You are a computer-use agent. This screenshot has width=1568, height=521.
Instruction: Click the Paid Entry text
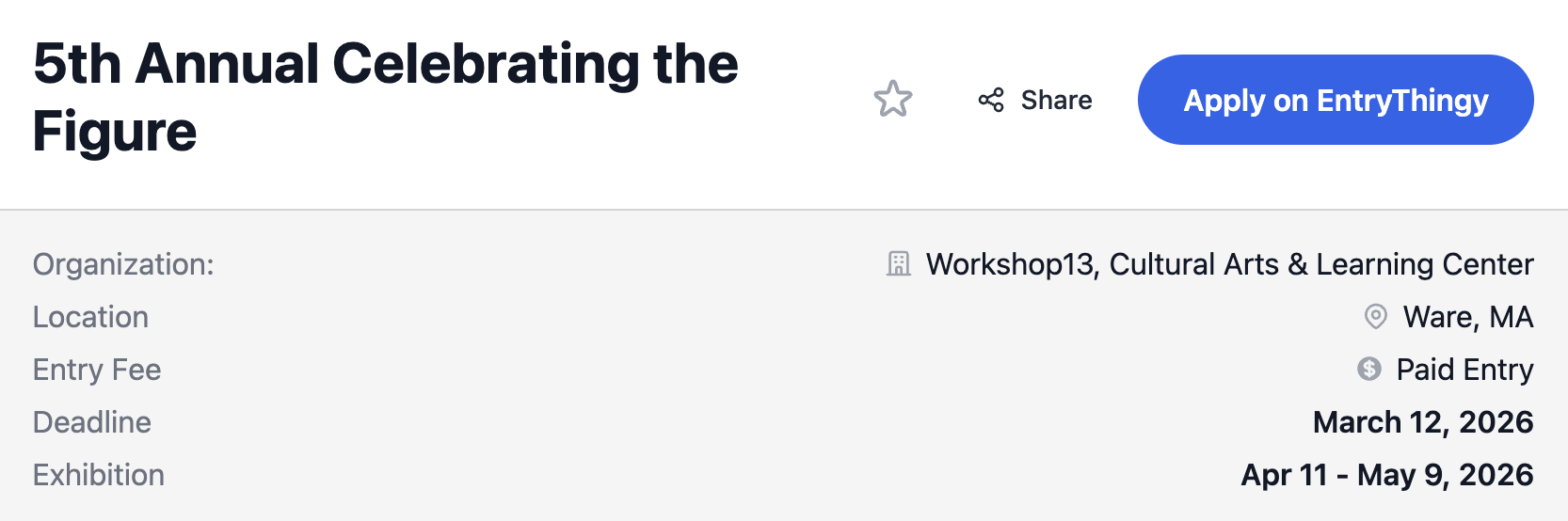(x=1464, y=370)
